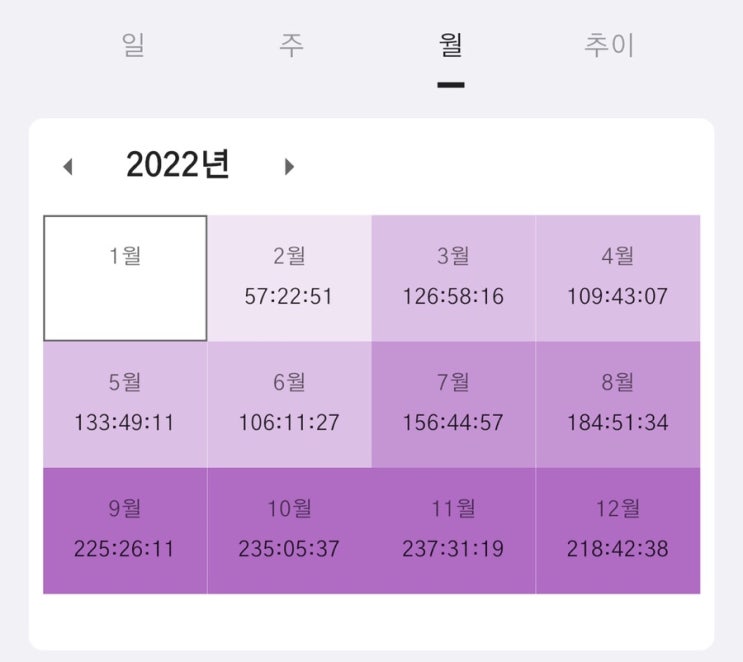
Task: Select 2월 cell showing 57:22:51
Action: click(289, 278)
